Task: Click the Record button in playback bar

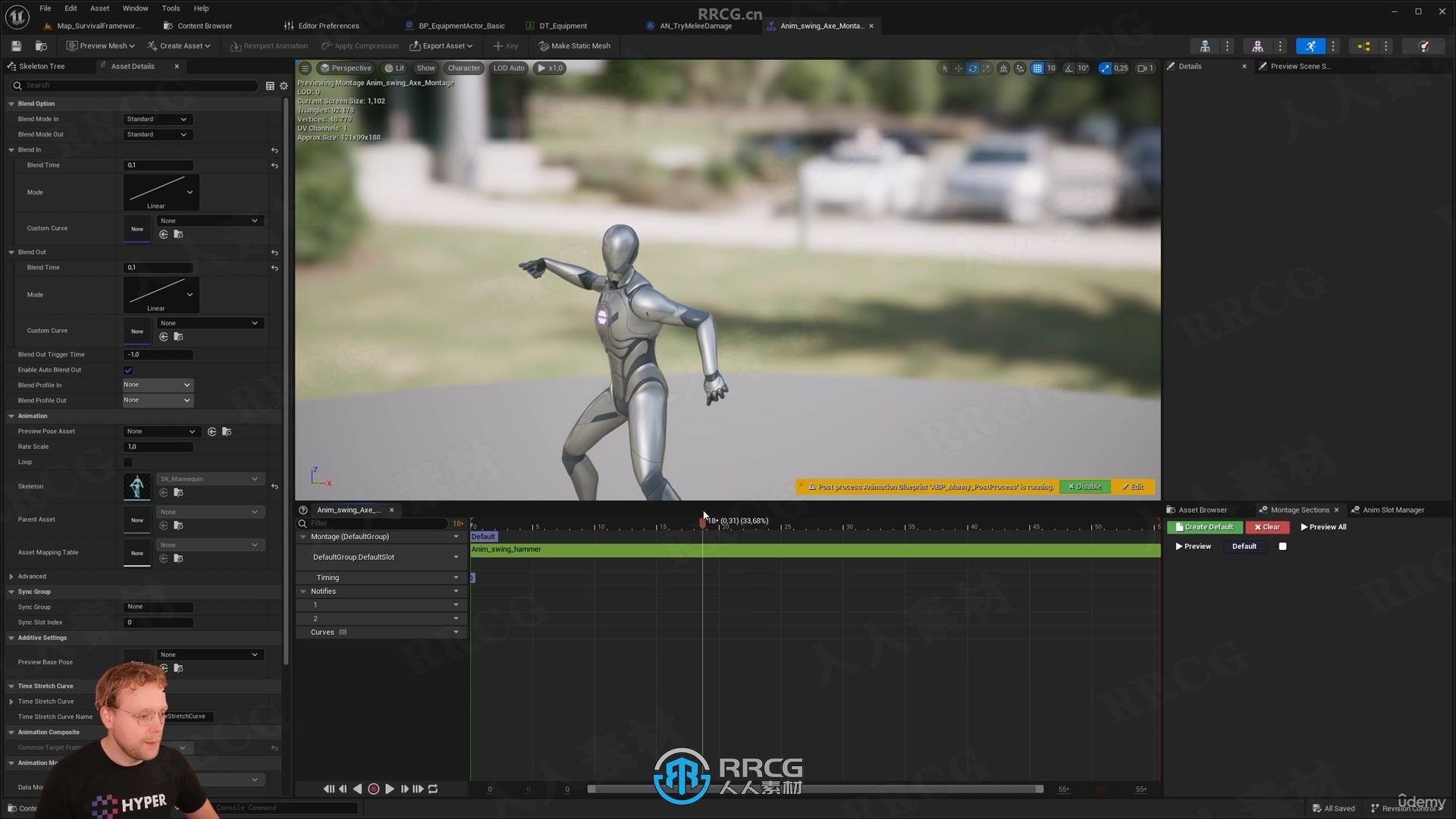Action: (373, 789)
